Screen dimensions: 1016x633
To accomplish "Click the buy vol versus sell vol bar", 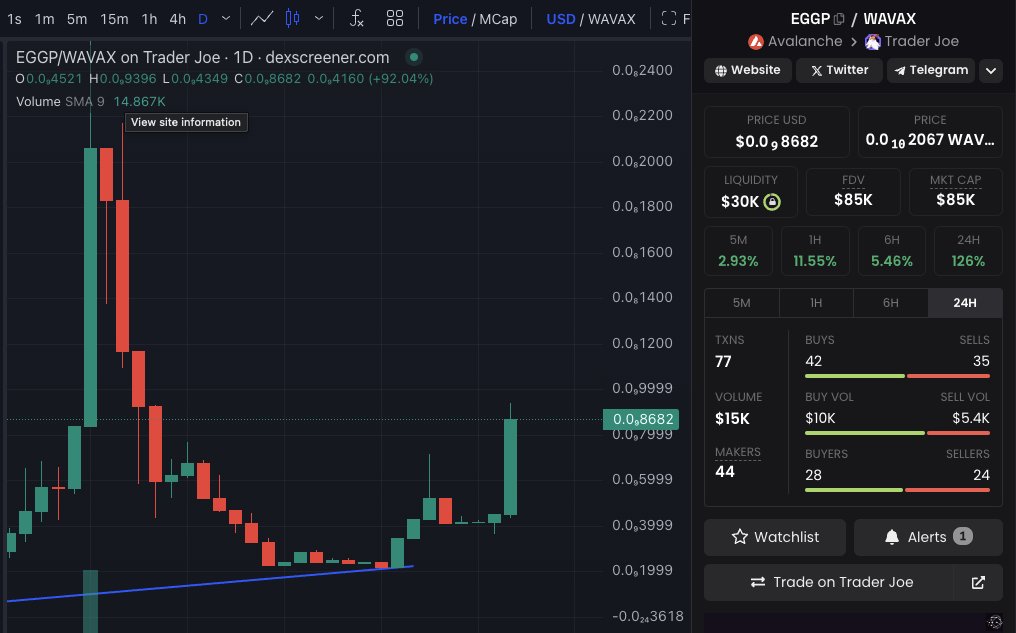I will pos(897,433).
